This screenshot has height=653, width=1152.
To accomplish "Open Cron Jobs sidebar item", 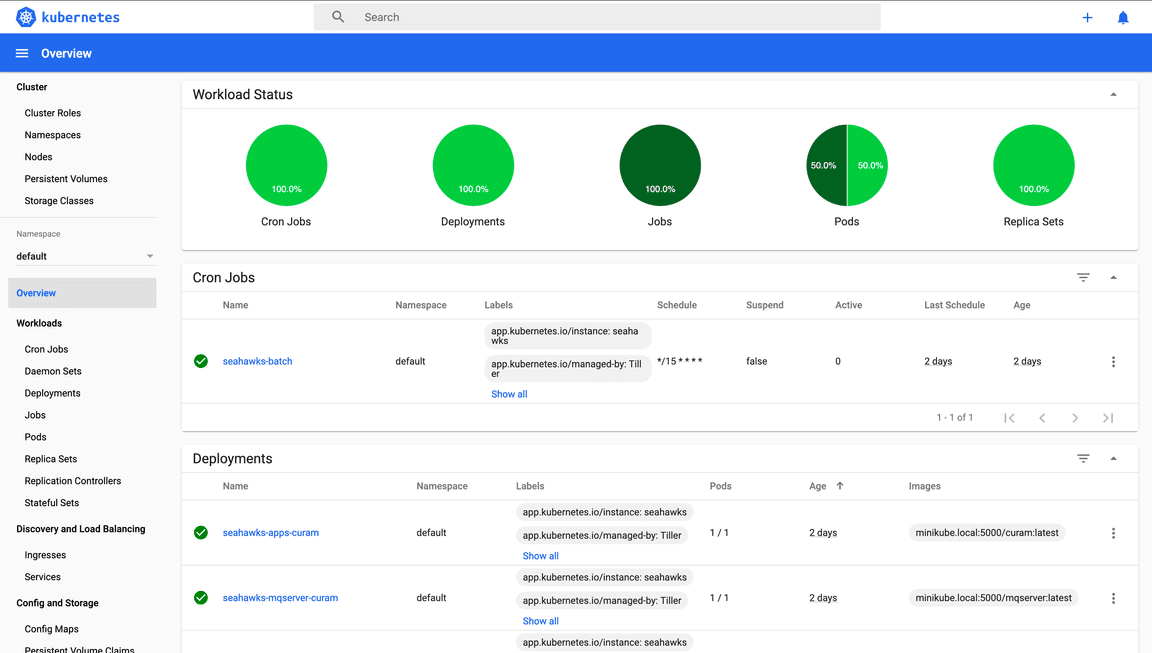I will coord(46,350).
